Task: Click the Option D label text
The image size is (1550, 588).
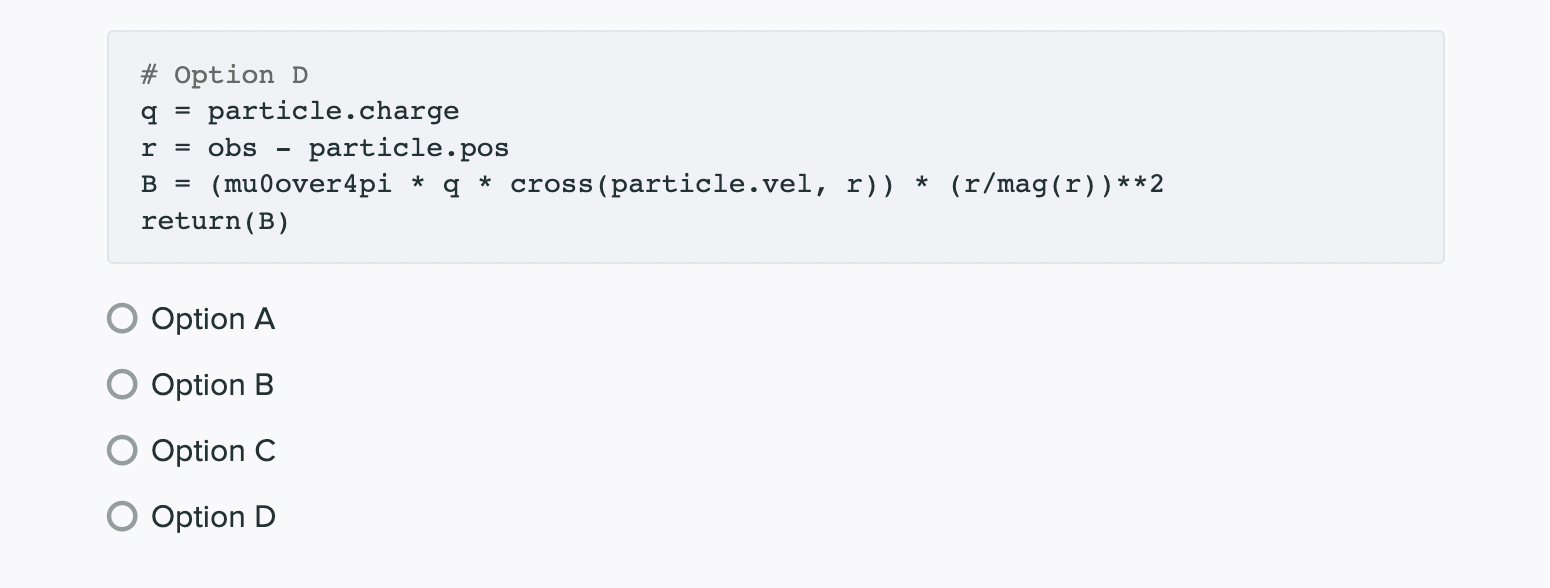Action: (x=213, y=516)
